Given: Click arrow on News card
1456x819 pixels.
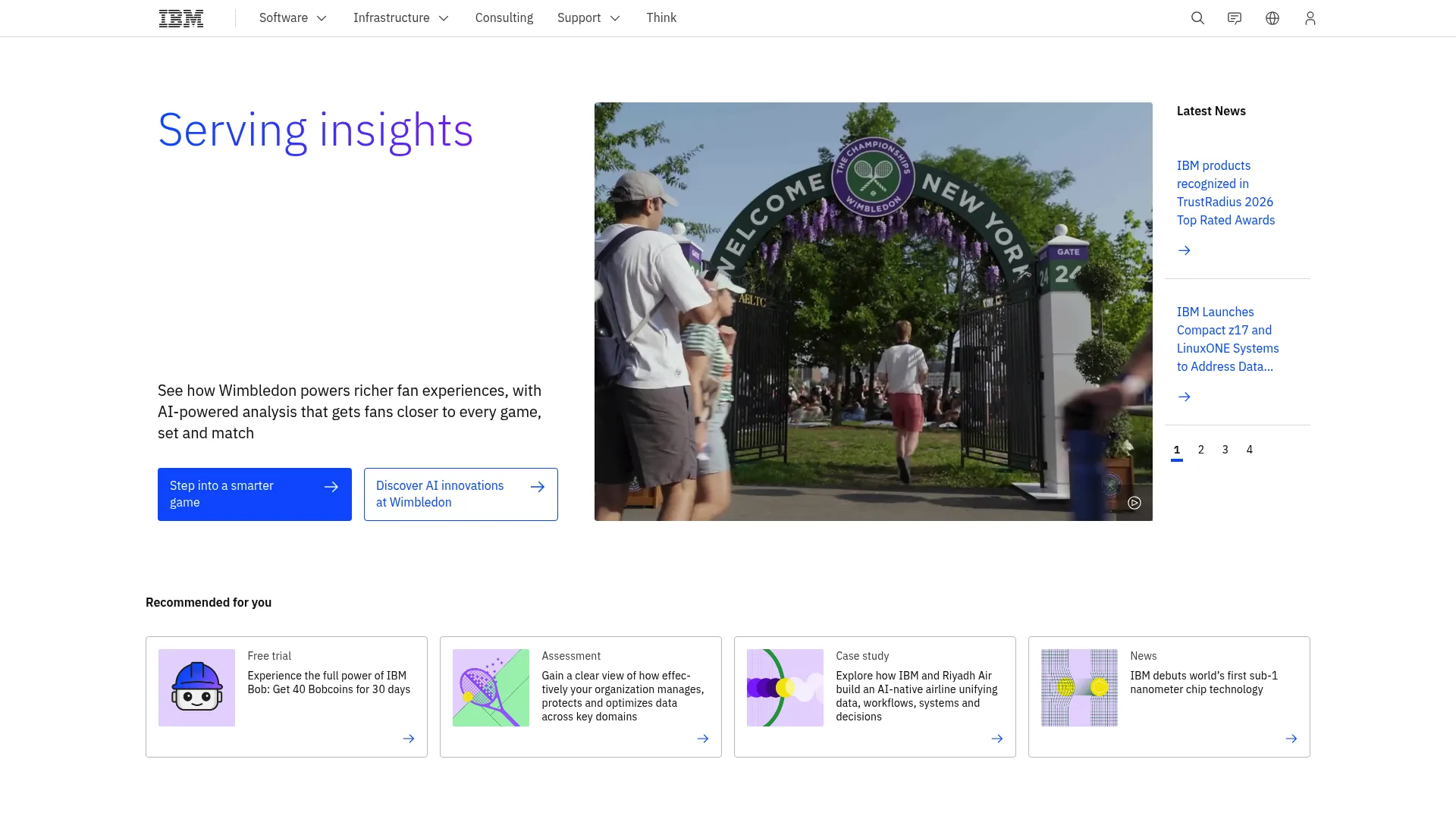Looking at the screenshot, I should (x=1291, y=739).
